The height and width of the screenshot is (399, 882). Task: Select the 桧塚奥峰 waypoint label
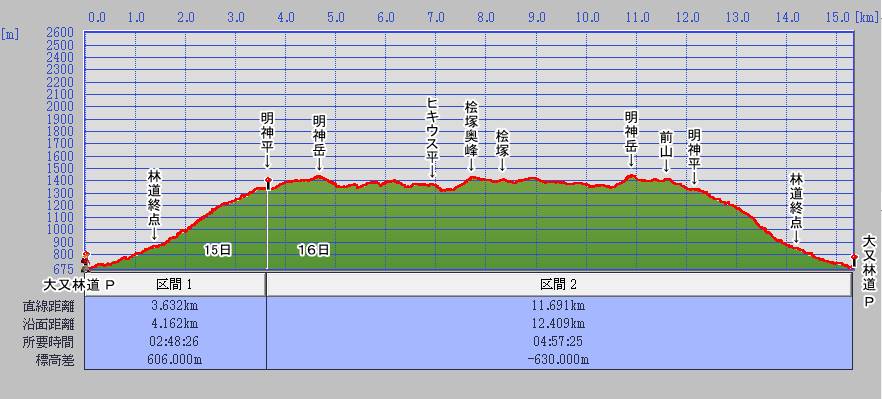click(x=471, y=129)
